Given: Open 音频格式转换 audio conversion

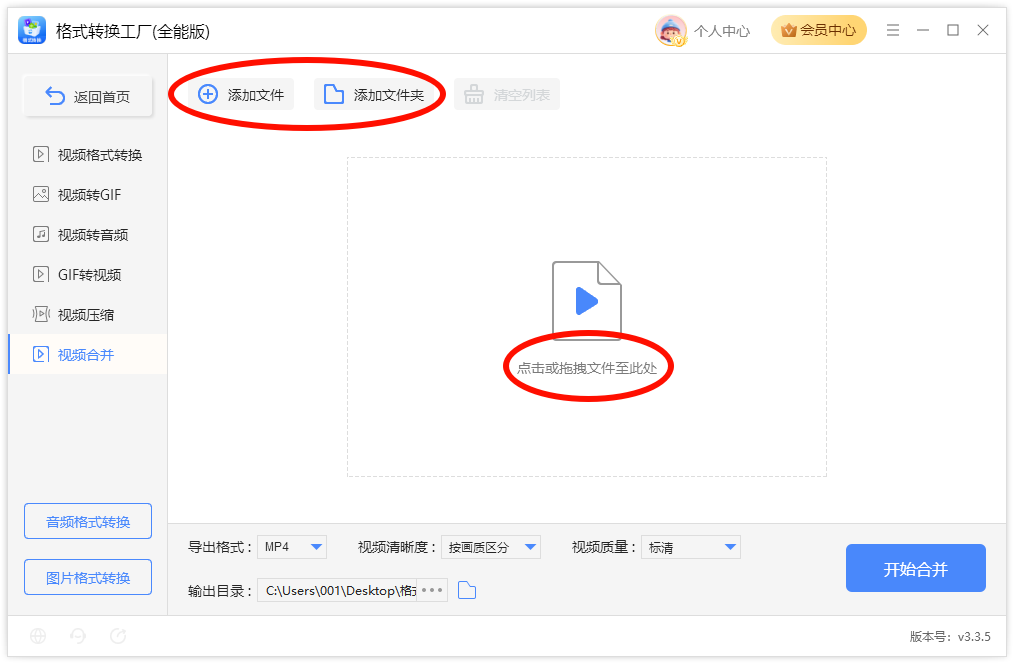Looking at the screenshot, I should click(x=88, y=521).
